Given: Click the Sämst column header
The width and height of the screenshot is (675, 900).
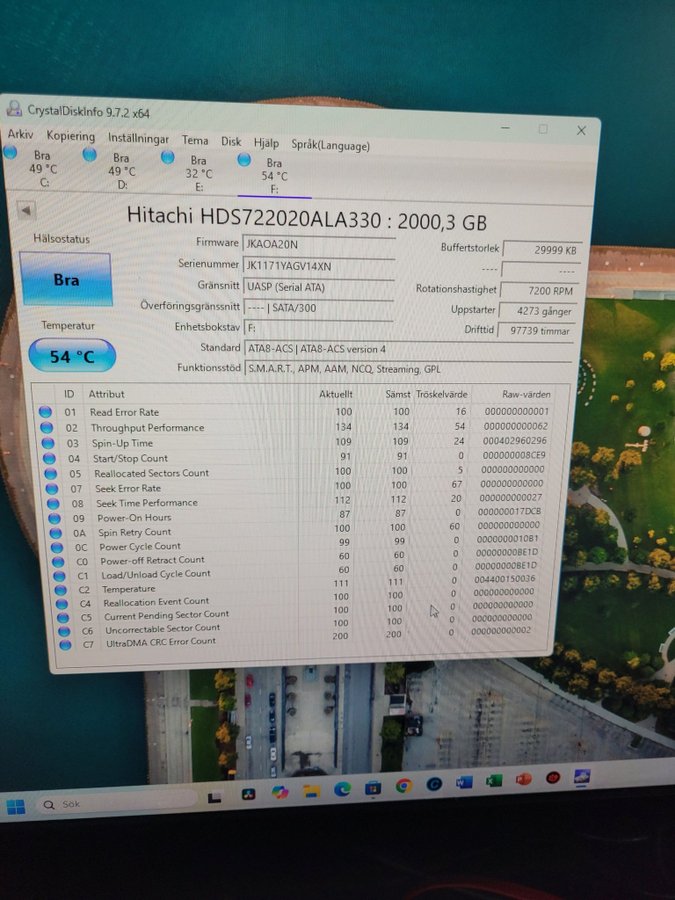Looking at the screenshot, I should (x=398, y=394).
